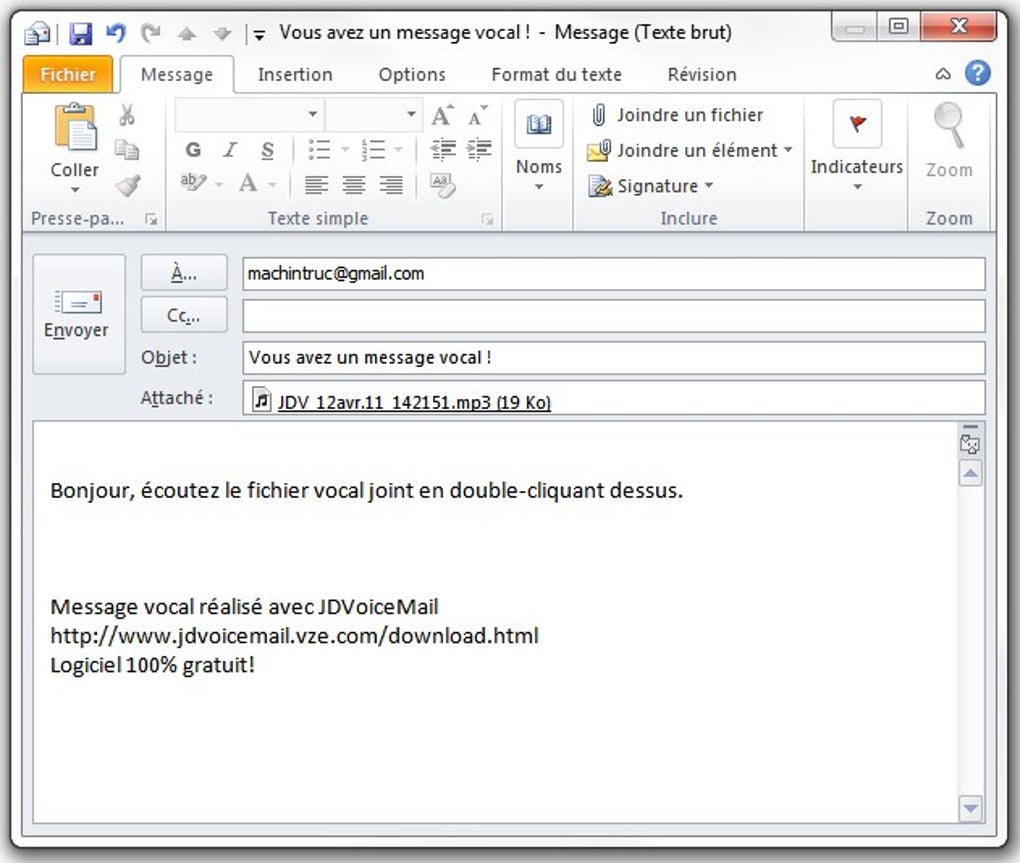The width and height of the screenshot is (1020, 863).
Task: Open the attached JDV mp3 file
Action: [414, 402]
